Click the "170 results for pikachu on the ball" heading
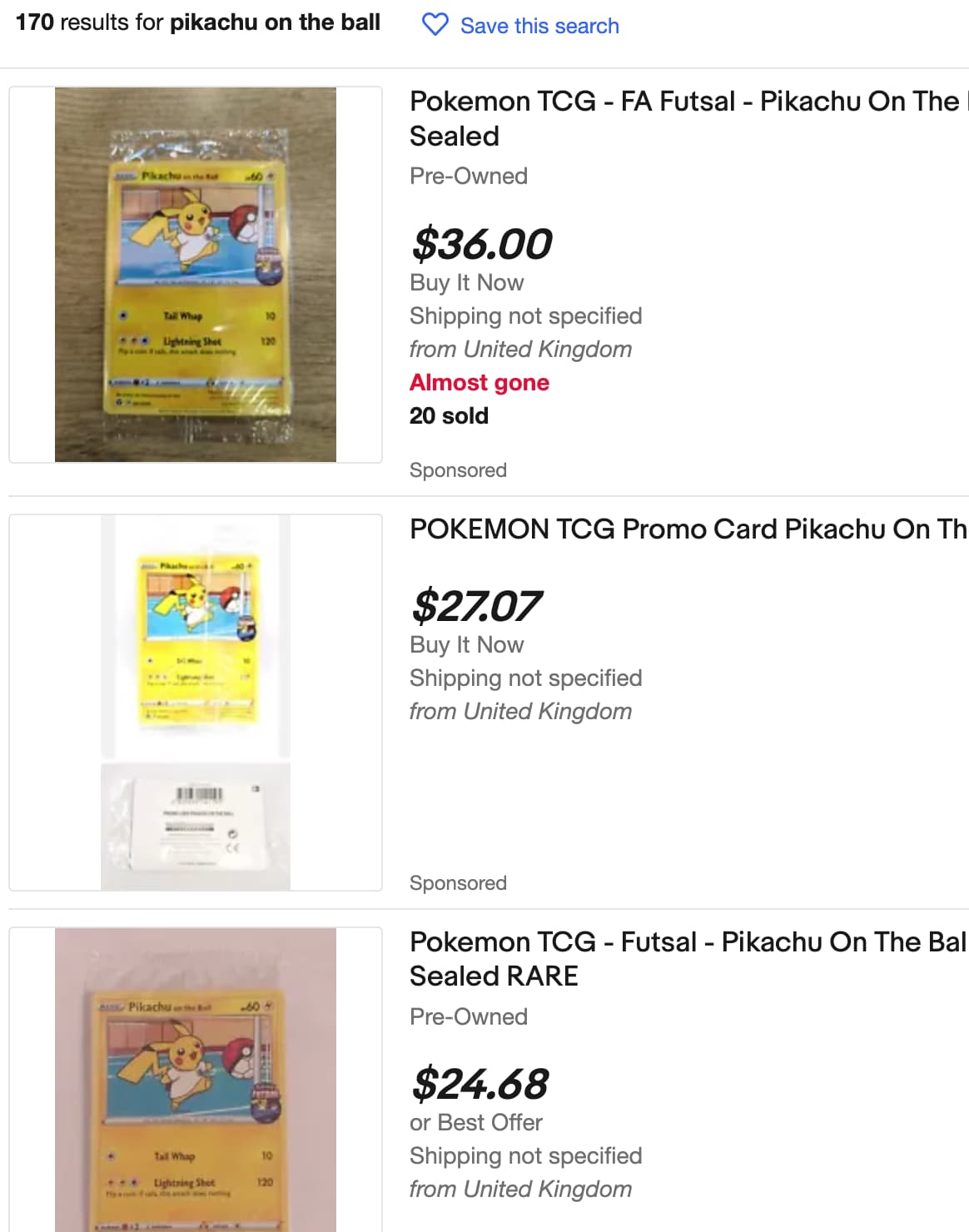 198,22
